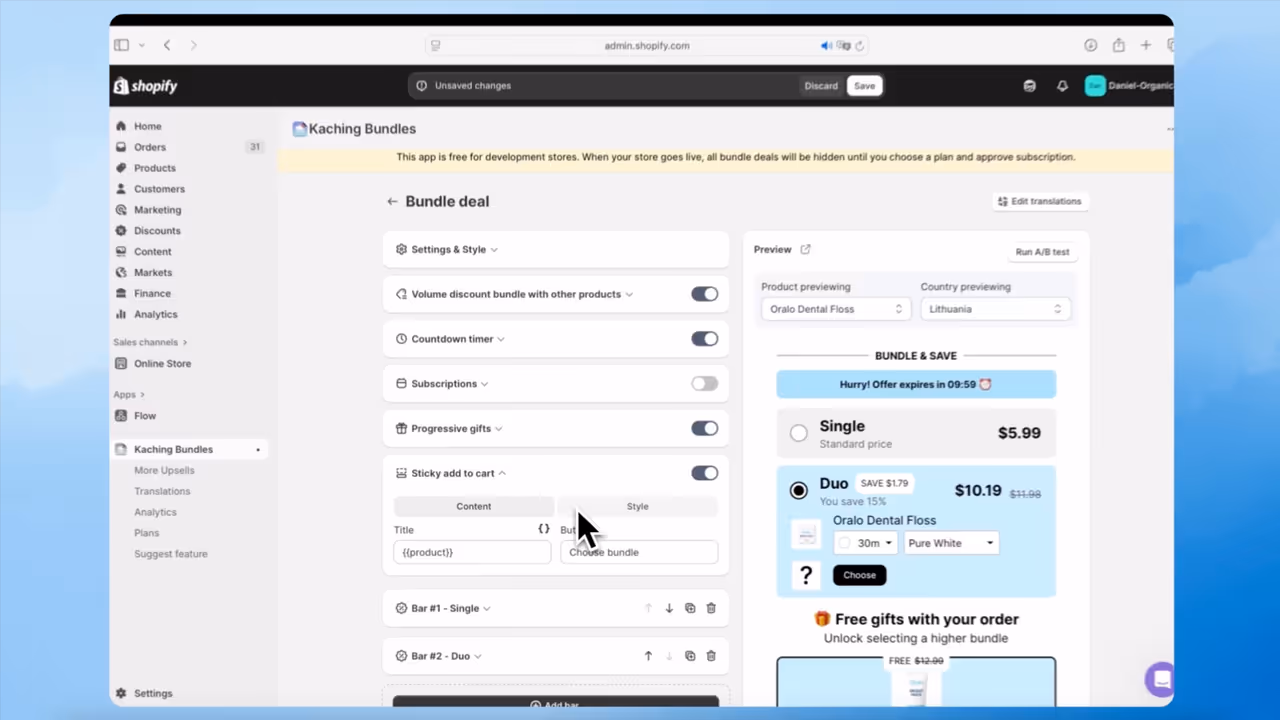Select the Duo radio option in preview

click(798, 490)
